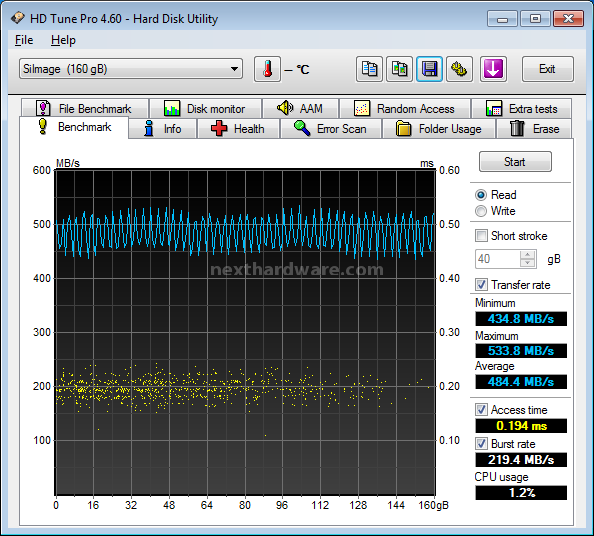
Task: Click the Exit button
Action: click(x=547, y=69)
